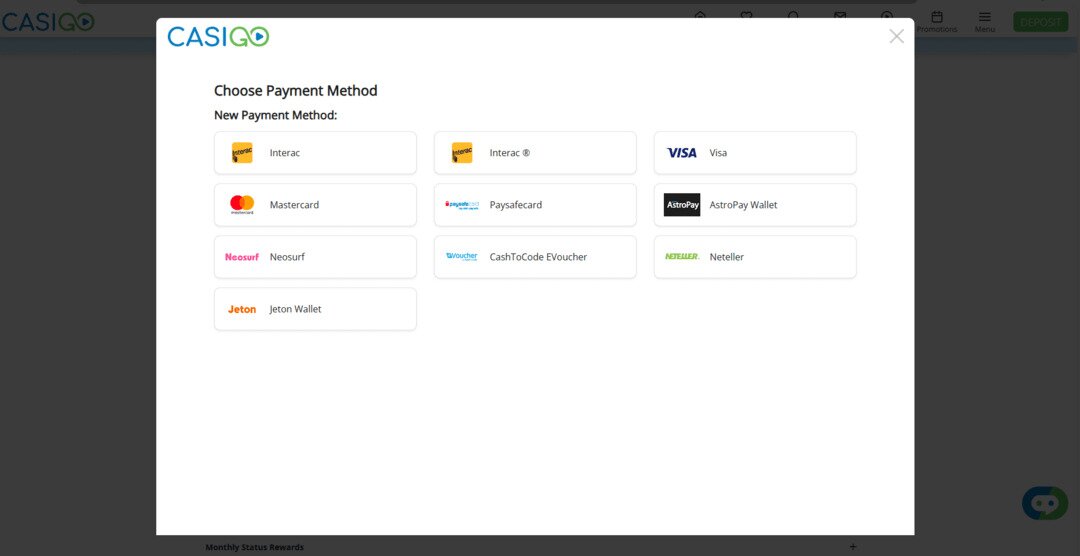Click the CasiGO logo in page header
Viewport: 1080px width, 556px height.
pyautogui.click(x=47, y=22)
